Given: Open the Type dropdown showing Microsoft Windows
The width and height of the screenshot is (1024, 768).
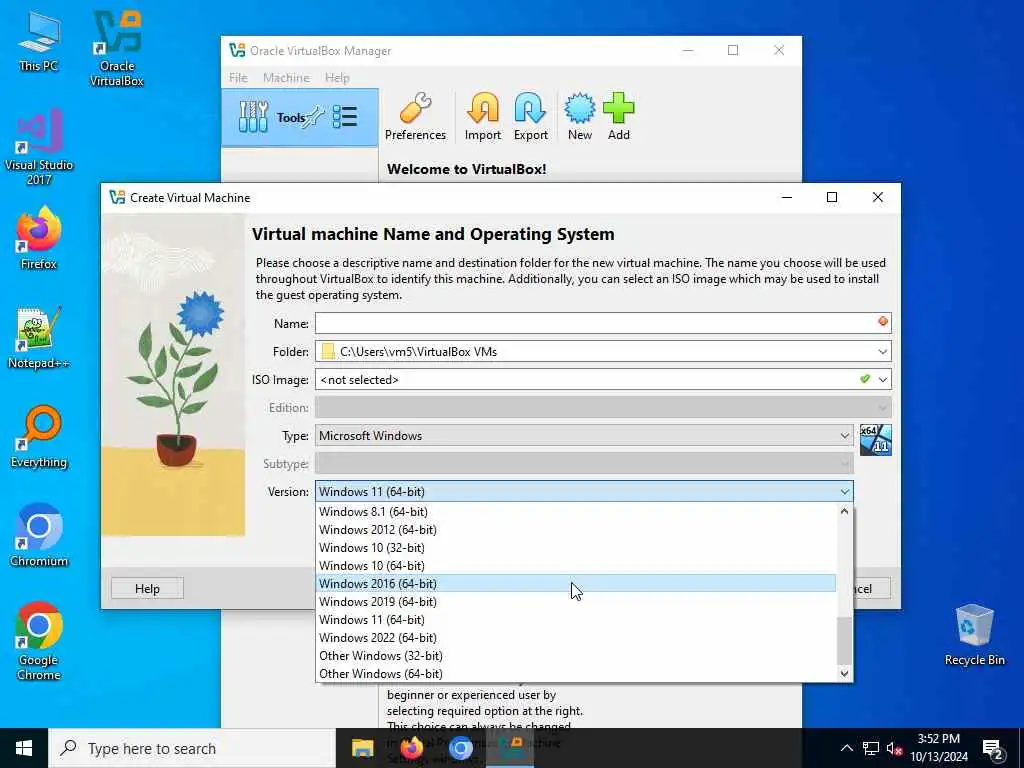Looking at the screenshot, I should pyautogui.click(x=584, y=436).
